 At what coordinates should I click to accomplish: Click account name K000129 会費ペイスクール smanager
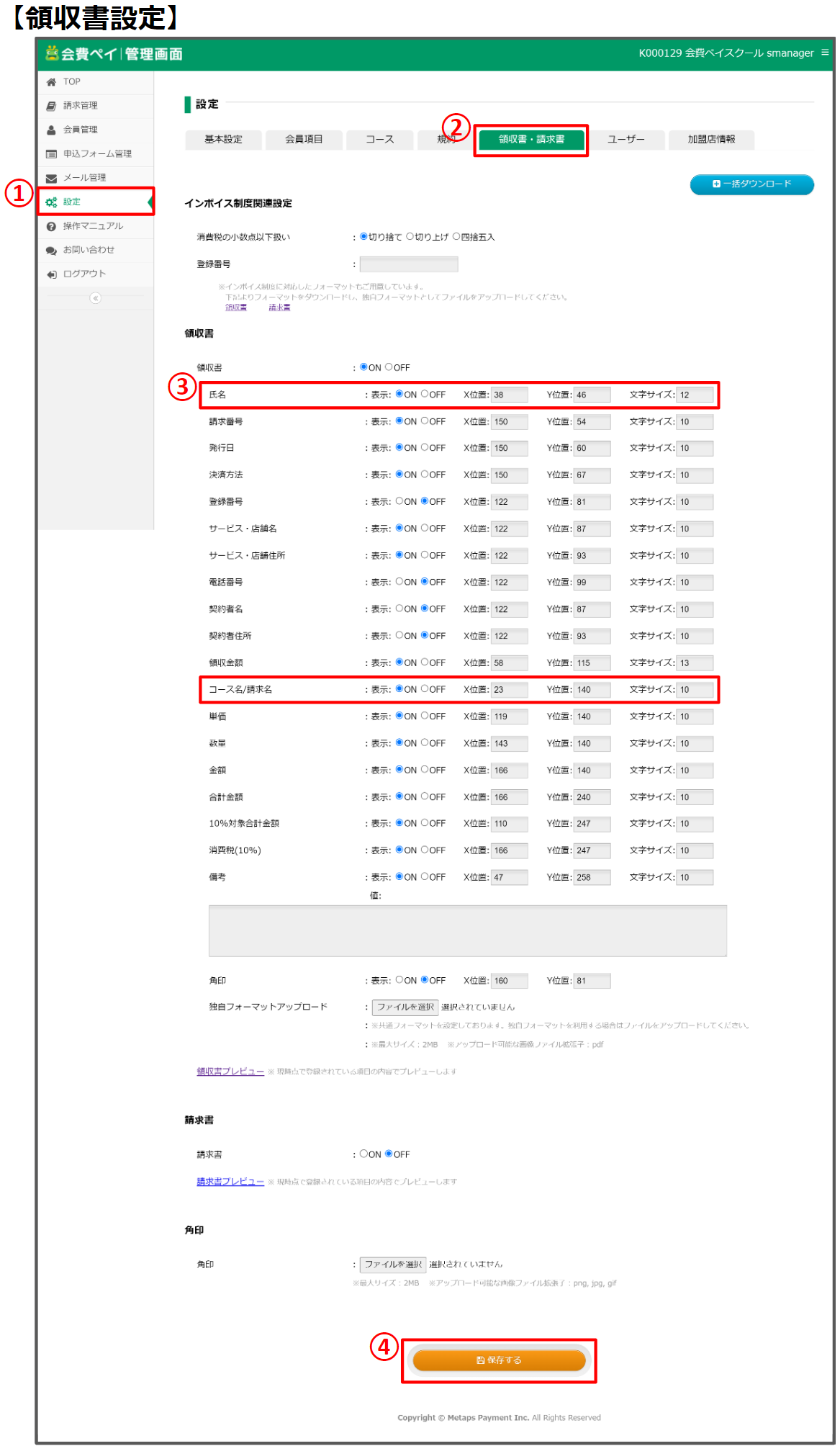(x=726, y=53)
